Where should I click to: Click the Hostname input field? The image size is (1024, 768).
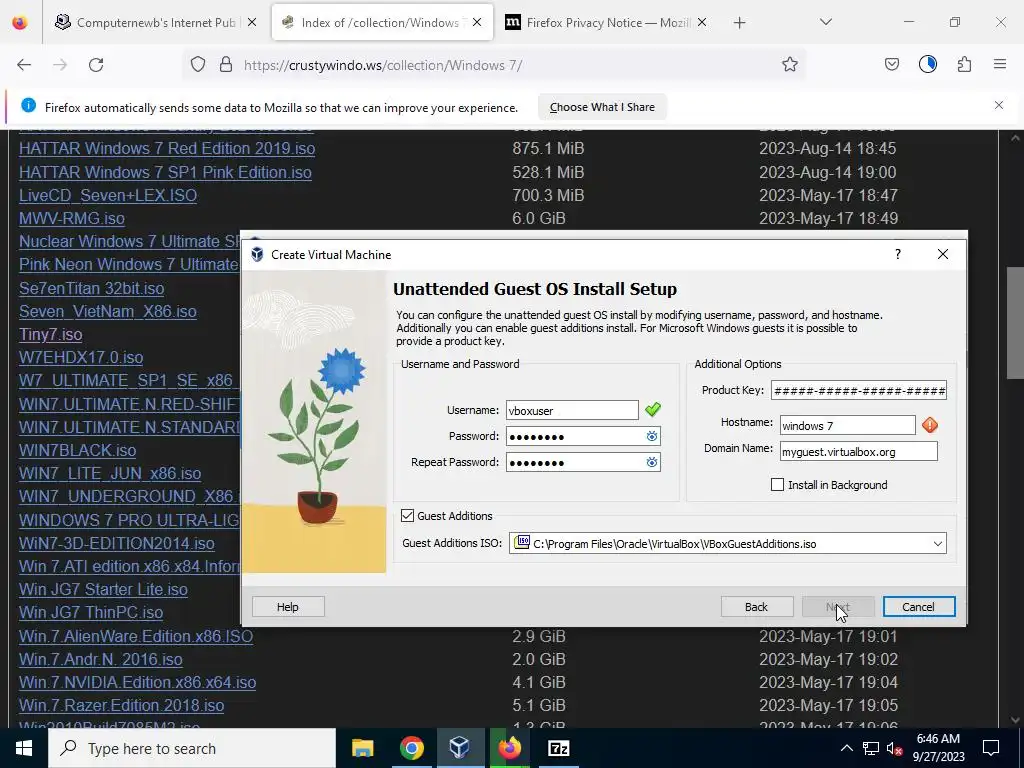[x=848, y=425]
